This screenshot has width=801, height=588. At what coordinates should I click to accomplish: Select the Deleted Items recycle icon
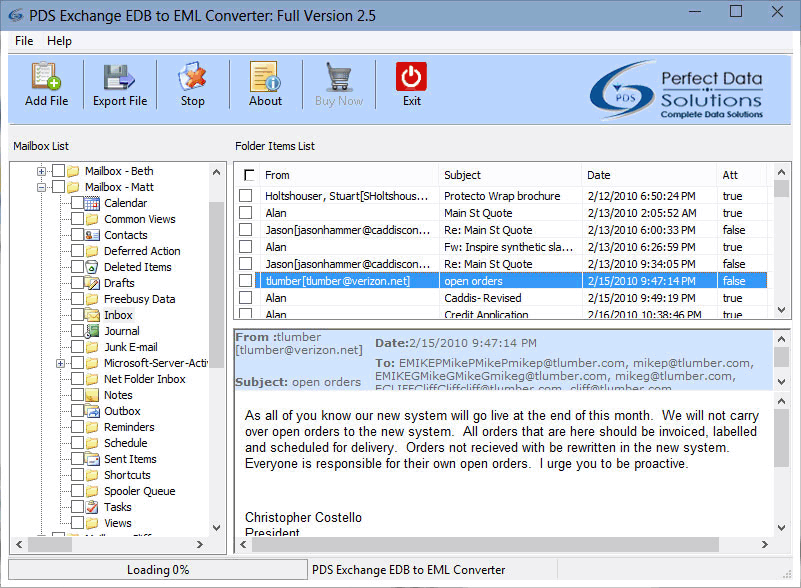click(x=92, y=267)
